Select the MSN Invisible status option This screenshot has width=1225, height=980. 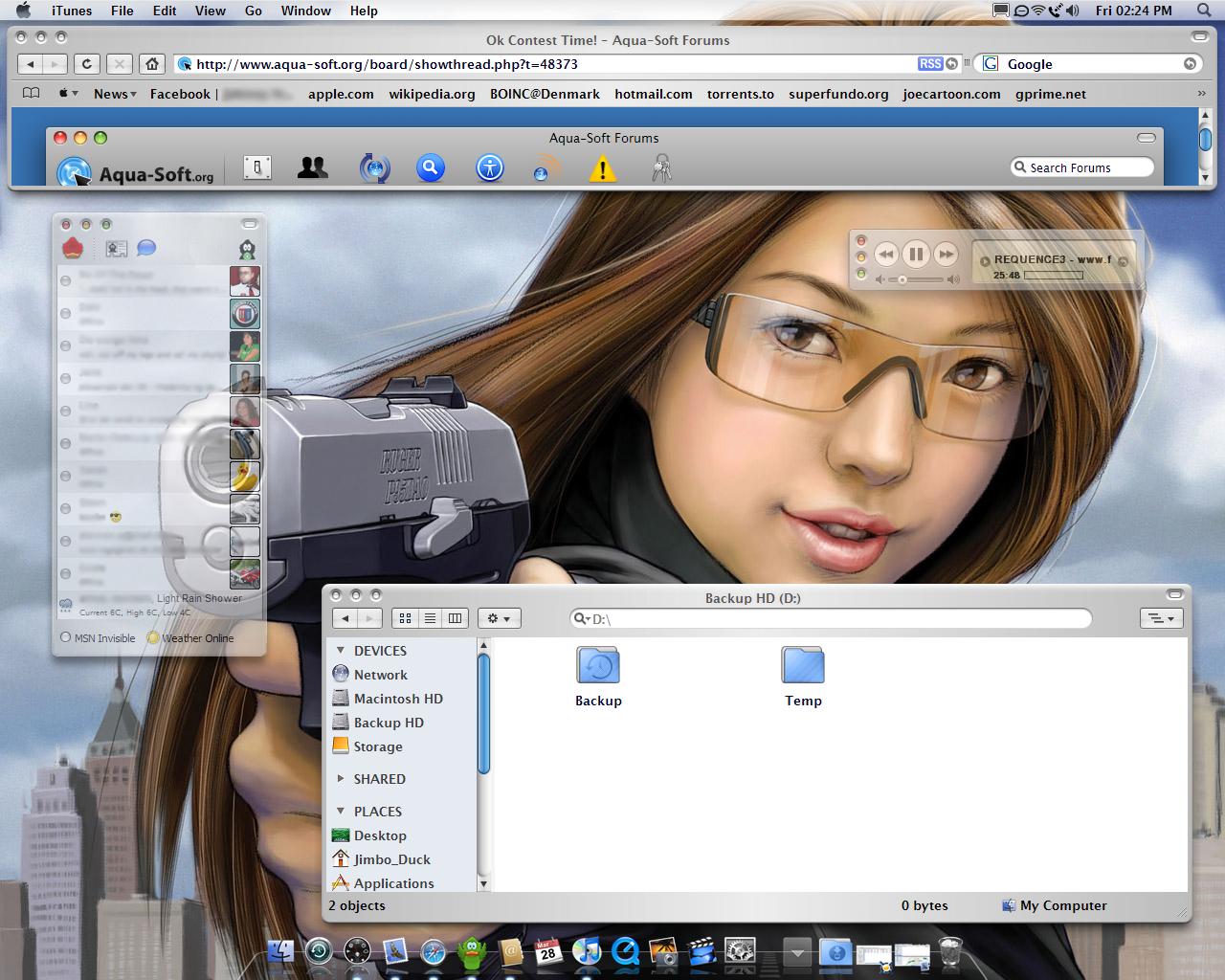pyautogui.click(x=98, y=638)
